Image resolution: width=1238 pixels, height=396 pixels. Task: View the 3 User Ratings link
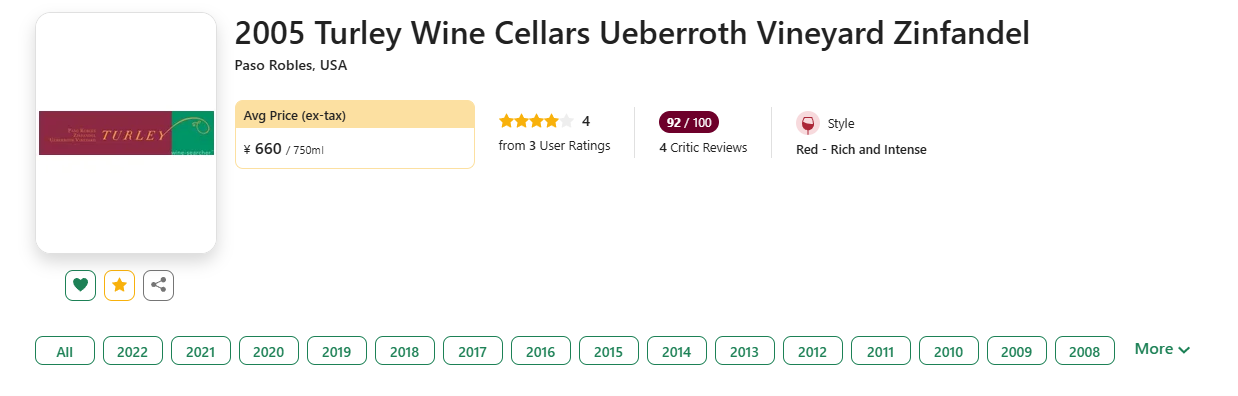click(x=554, y=146)
